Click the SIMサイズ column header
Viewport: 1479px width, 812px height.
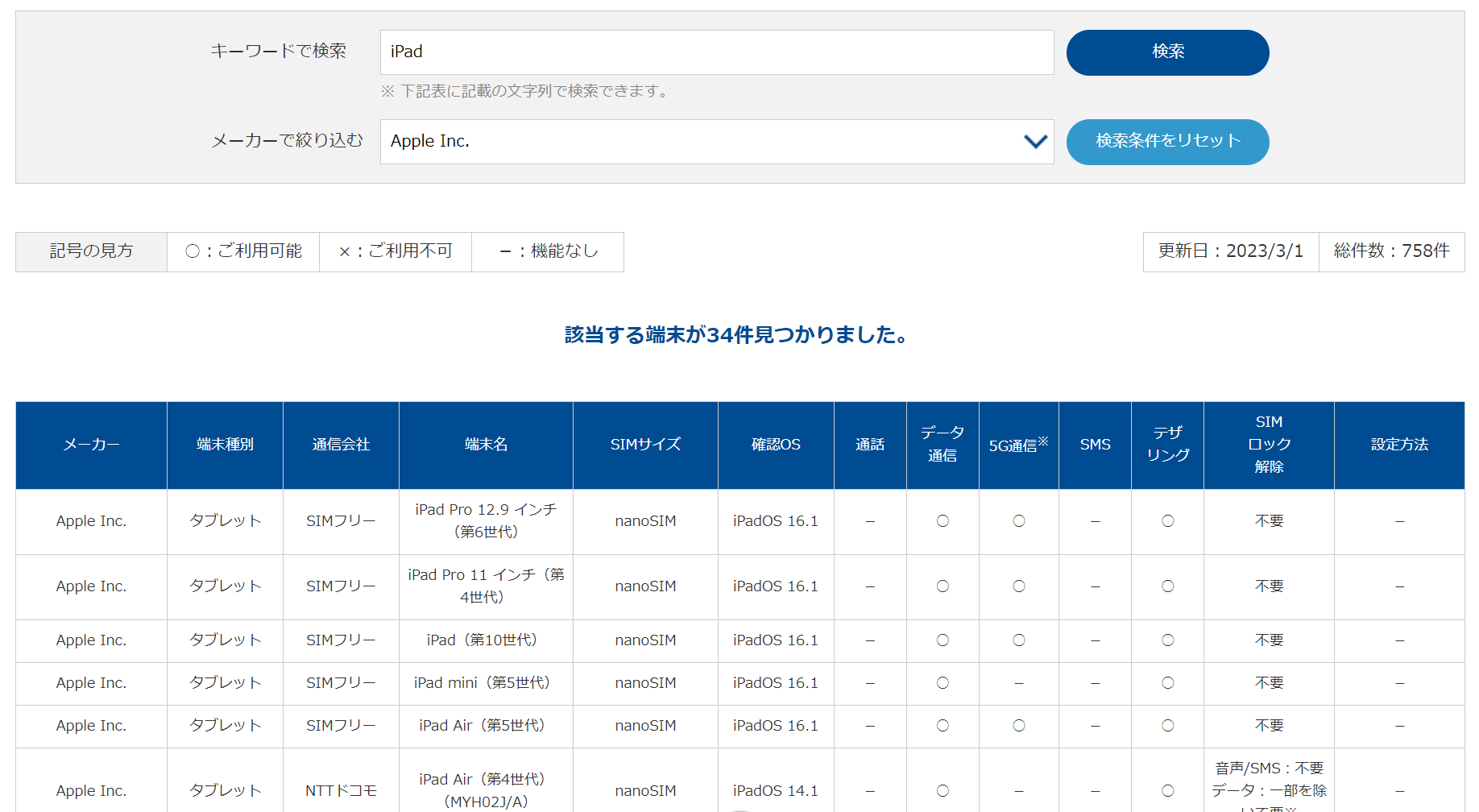tap(645, 445)
